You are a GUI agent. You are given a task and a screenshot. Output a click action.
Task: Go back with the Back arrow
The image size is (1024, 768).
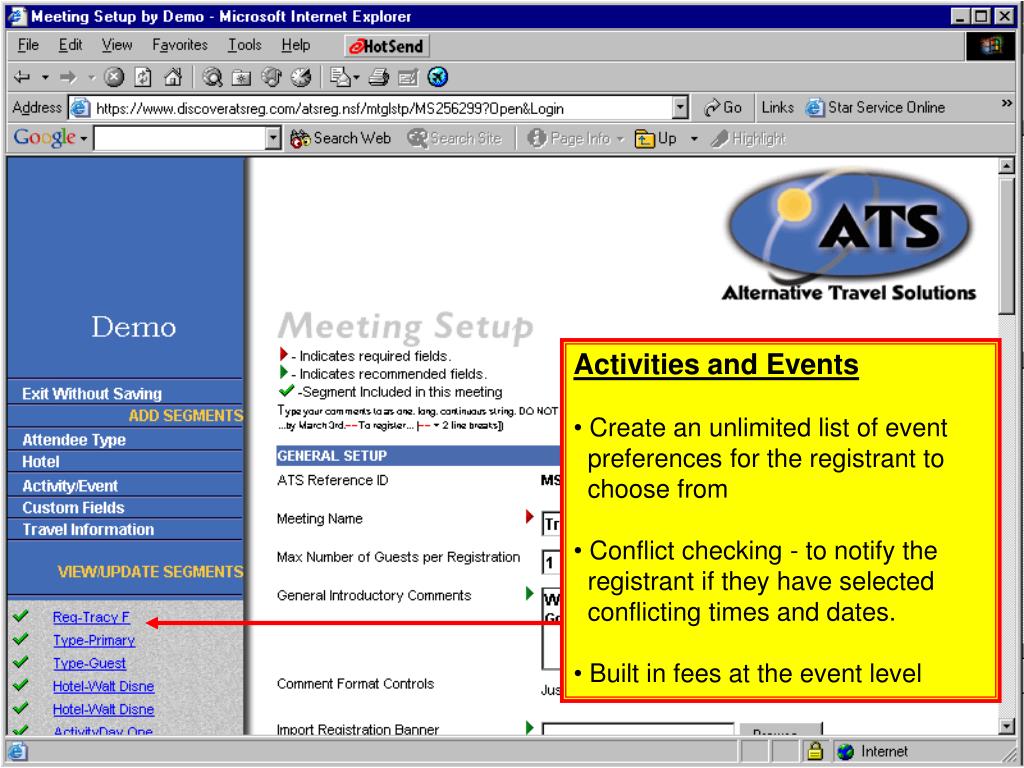pyautogui.click(x=22, y=78)
